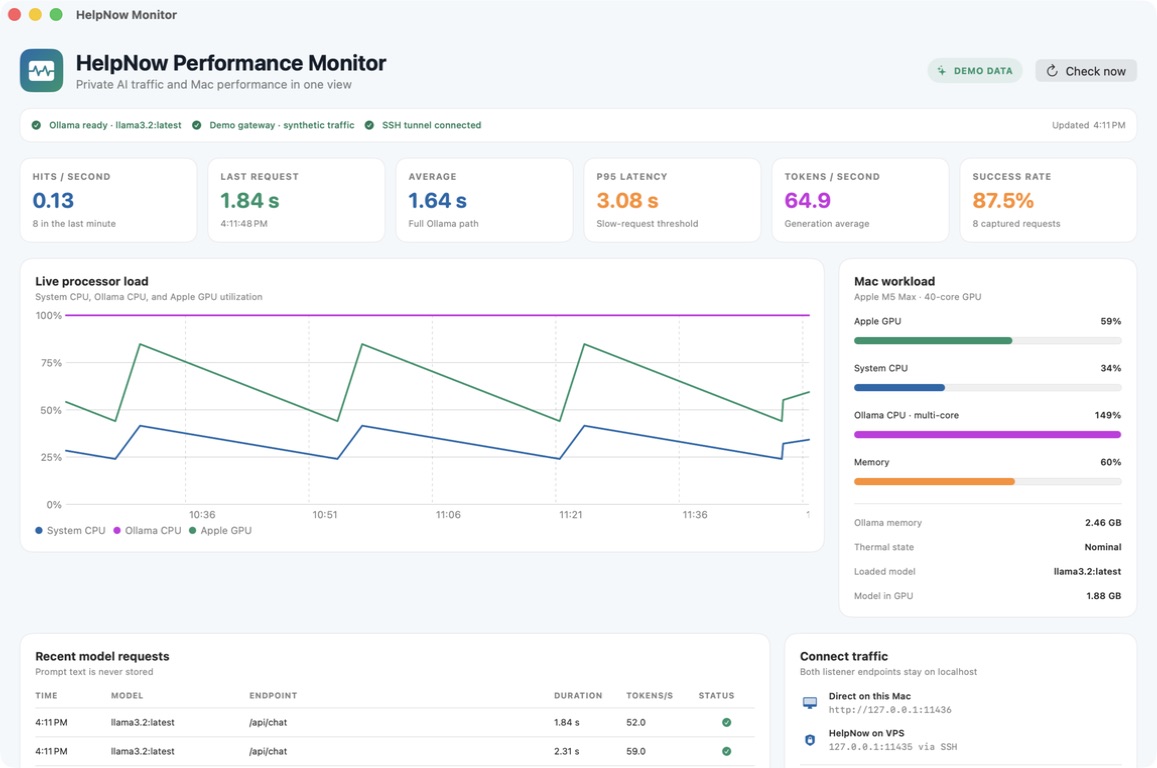Click the Recent model requests heading
The width and height of the screenshot is (1157, 768).
pyautogui.click(x=102, y=656)
